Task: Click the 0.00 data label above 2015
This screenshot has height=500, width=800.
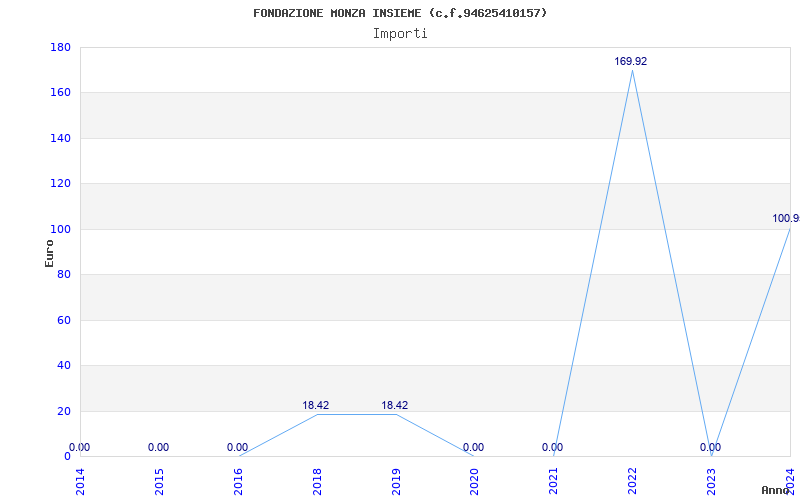Action: [158, 447]
